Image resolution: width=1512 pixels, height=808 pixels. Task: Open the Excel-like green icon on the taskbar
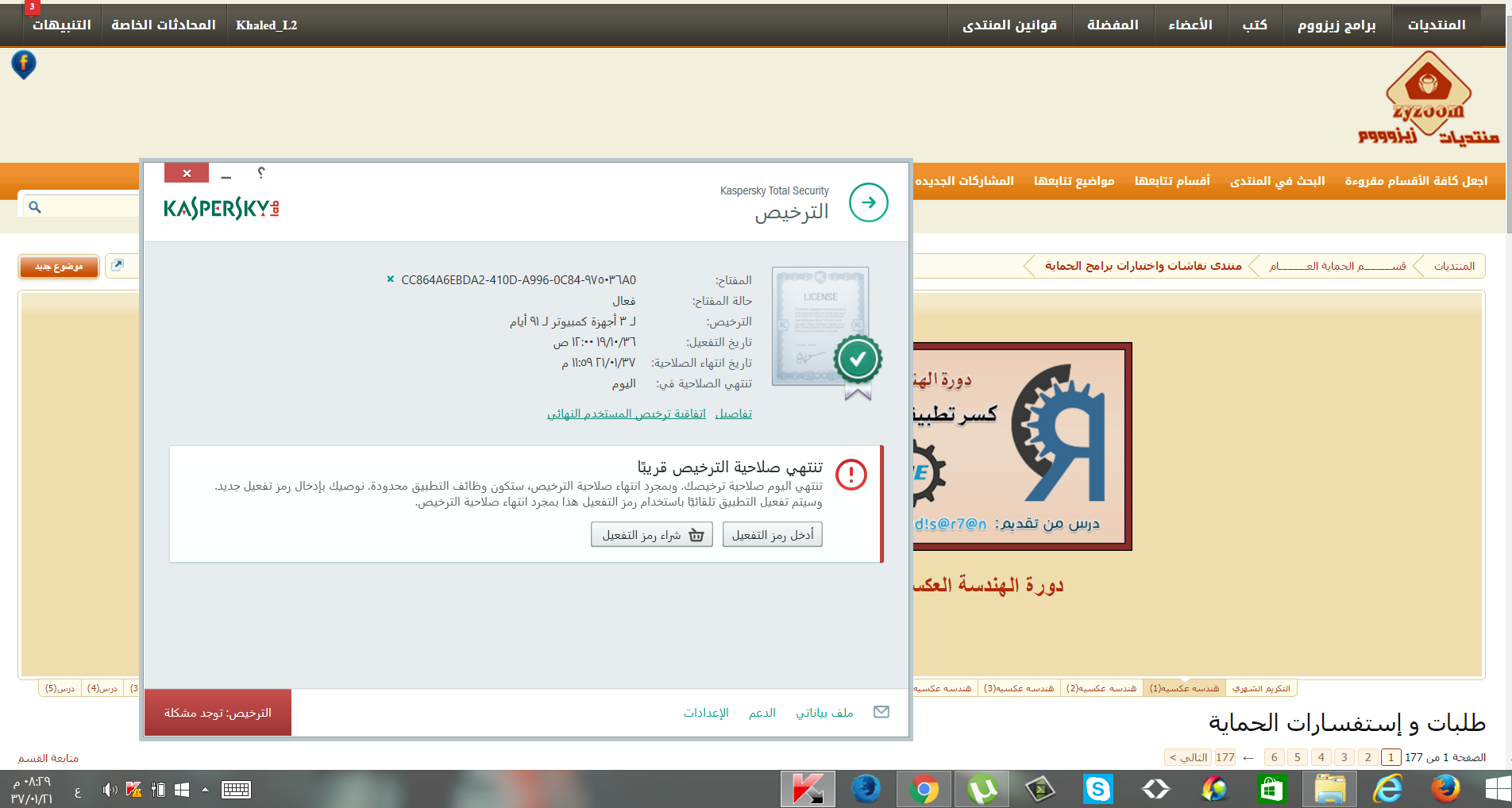click(x=1039, y=789)
